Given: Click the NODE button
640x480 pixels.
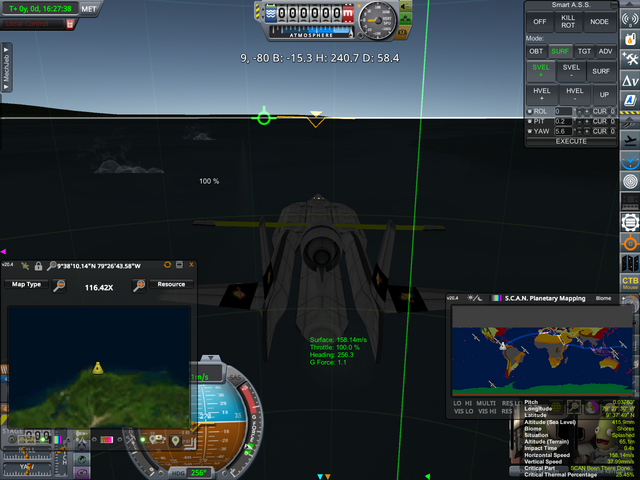Looking at the screenshot, I should pos(599,22).
